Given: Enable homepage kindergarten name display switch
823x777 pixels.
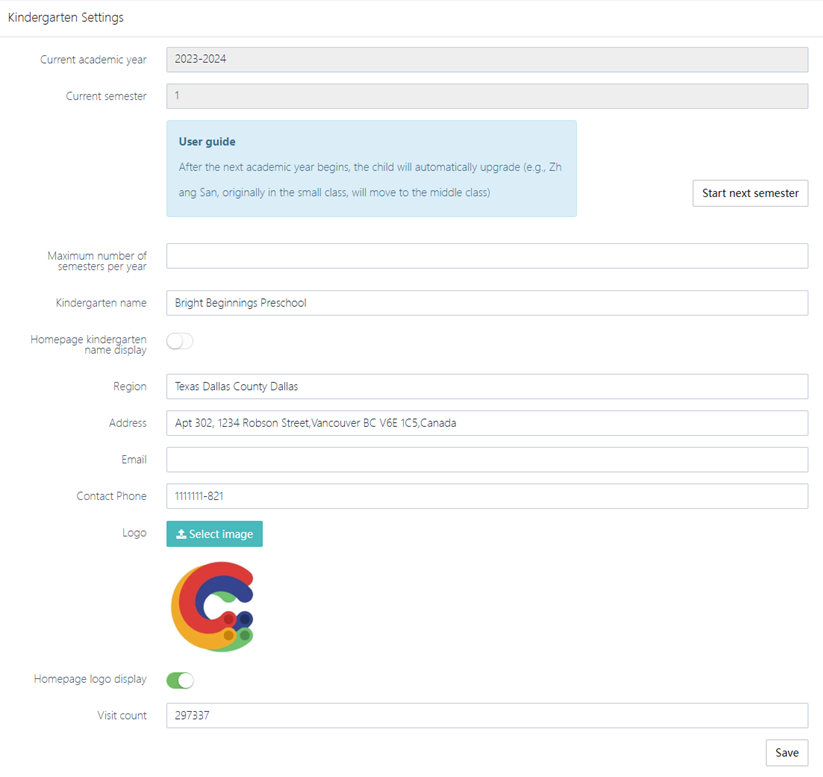Looking at the screenshot, I should (x=180, y=341).
